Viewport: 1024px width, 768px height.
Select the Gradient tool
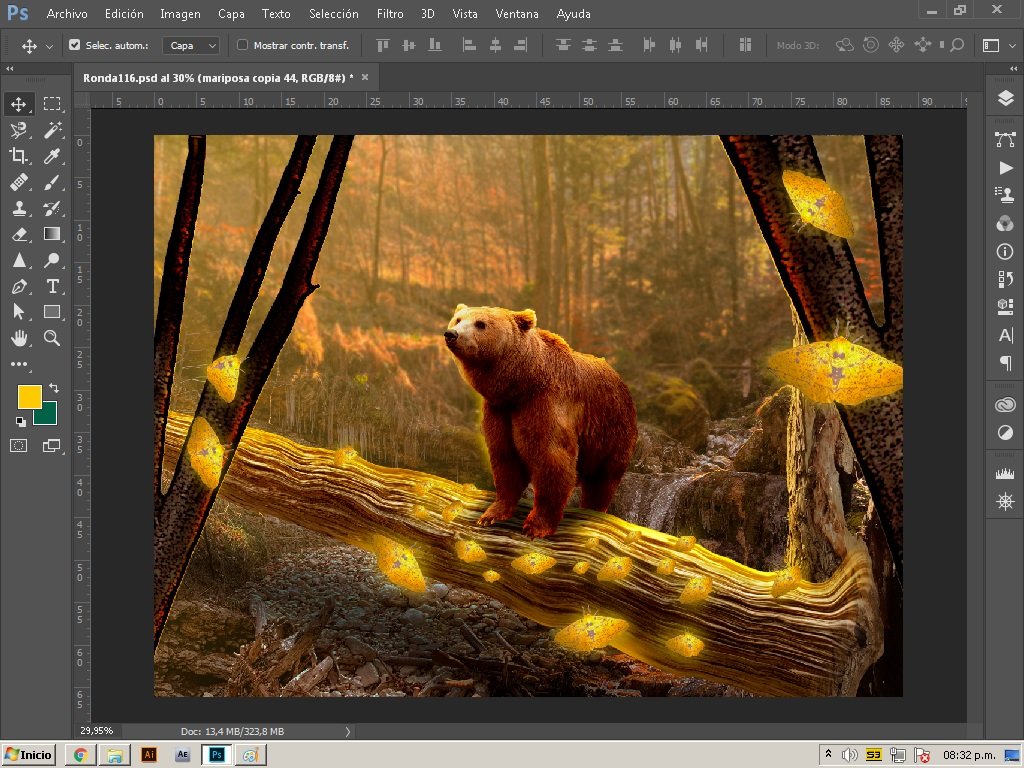(52, 234)
